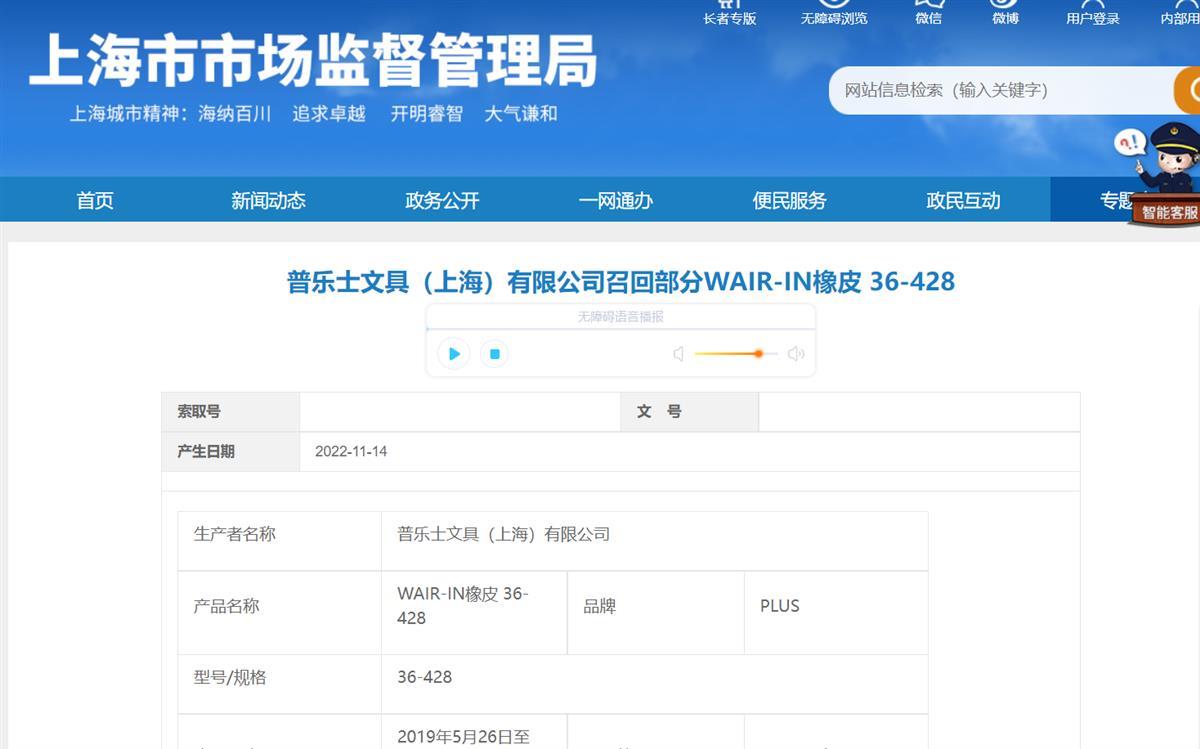Enable 无障碍浏览 accessible browsing
Screen dimensions: 1200x749
834,13
